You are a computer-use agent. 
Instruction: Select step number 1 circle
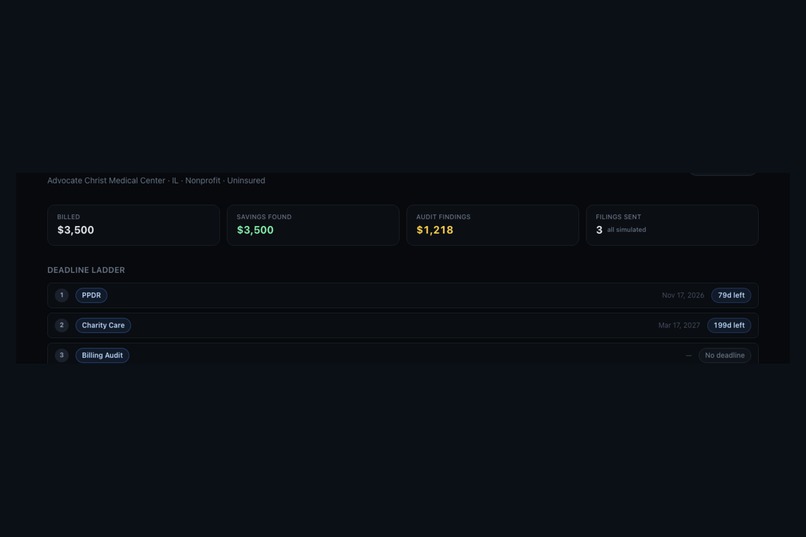tap(62, 295)
